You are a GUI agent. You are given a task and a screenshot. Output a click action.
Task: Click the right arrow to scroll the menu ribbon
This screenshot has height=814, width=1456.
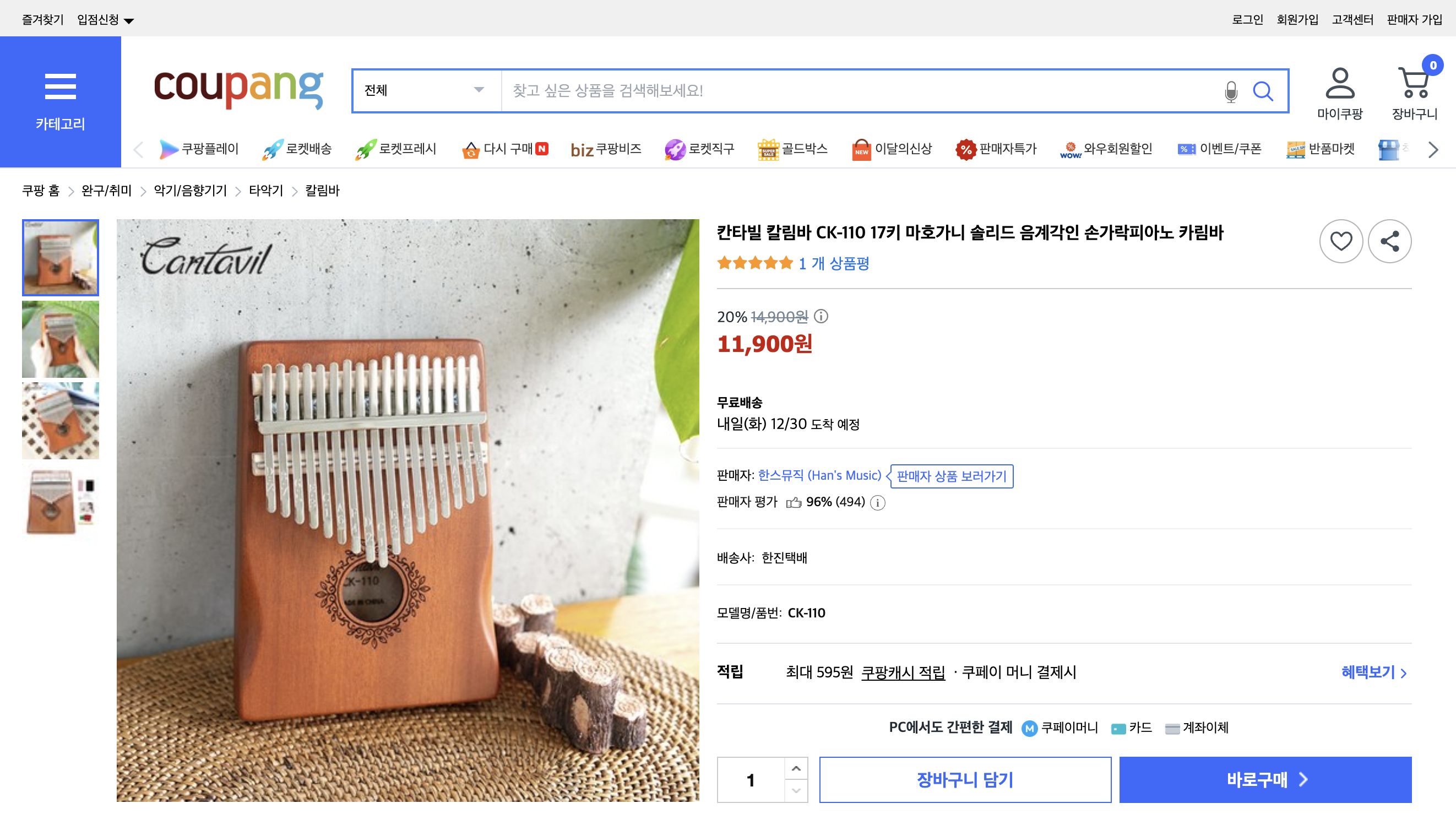(x=1432, y=149)
